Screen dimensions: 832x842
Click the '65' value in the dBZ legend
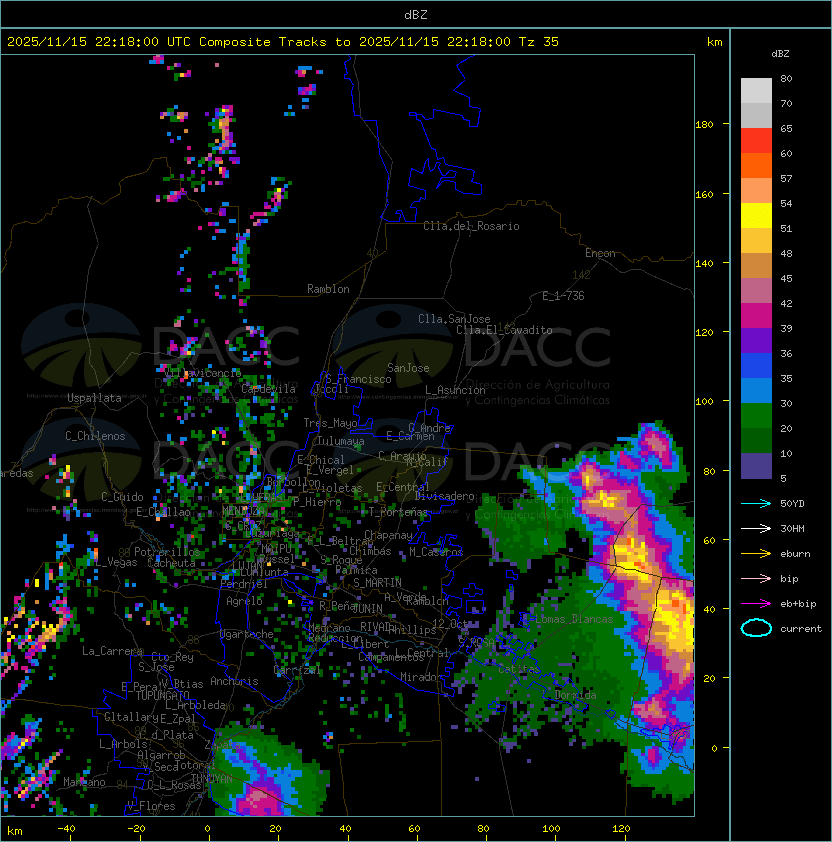(x=786, y=128)
